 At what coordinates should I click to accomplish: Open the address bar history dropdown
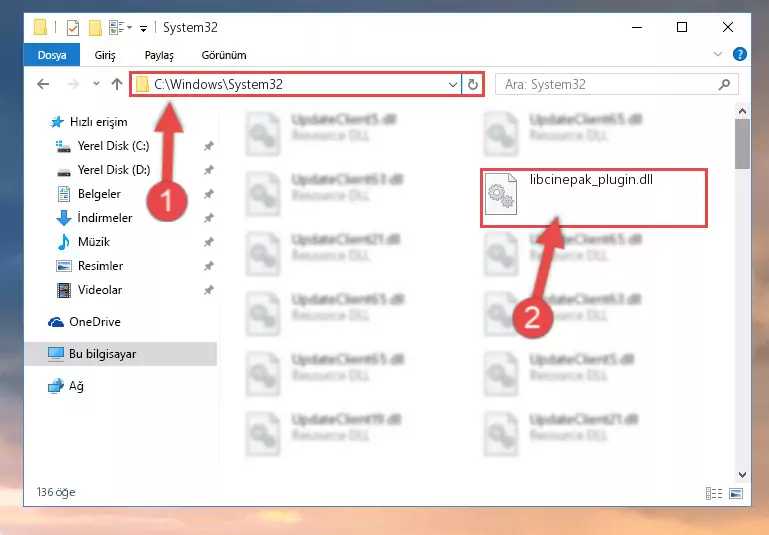453,84
